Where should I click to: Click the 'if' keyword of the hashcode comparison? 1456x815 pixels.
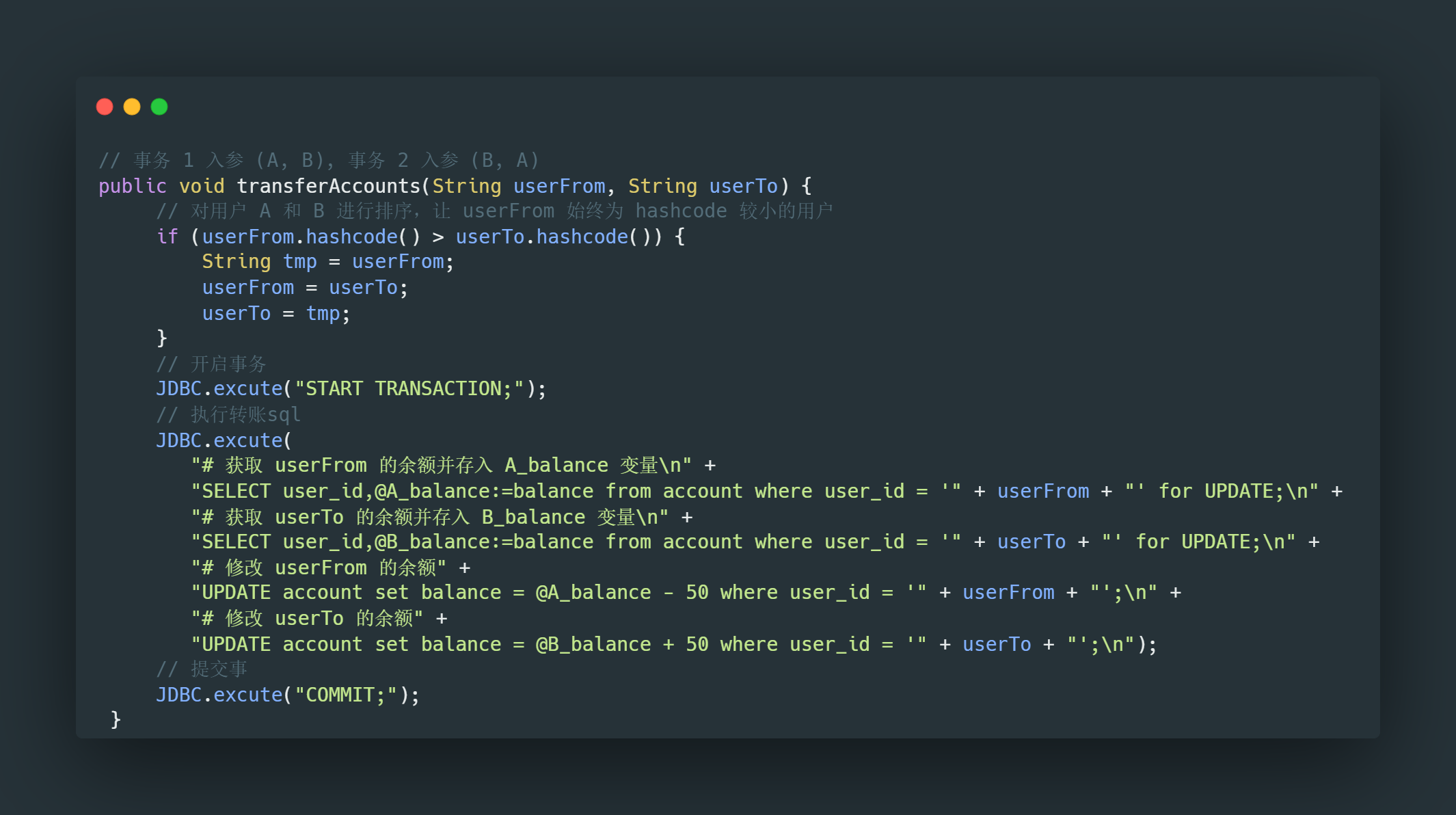tap(167, 237)
